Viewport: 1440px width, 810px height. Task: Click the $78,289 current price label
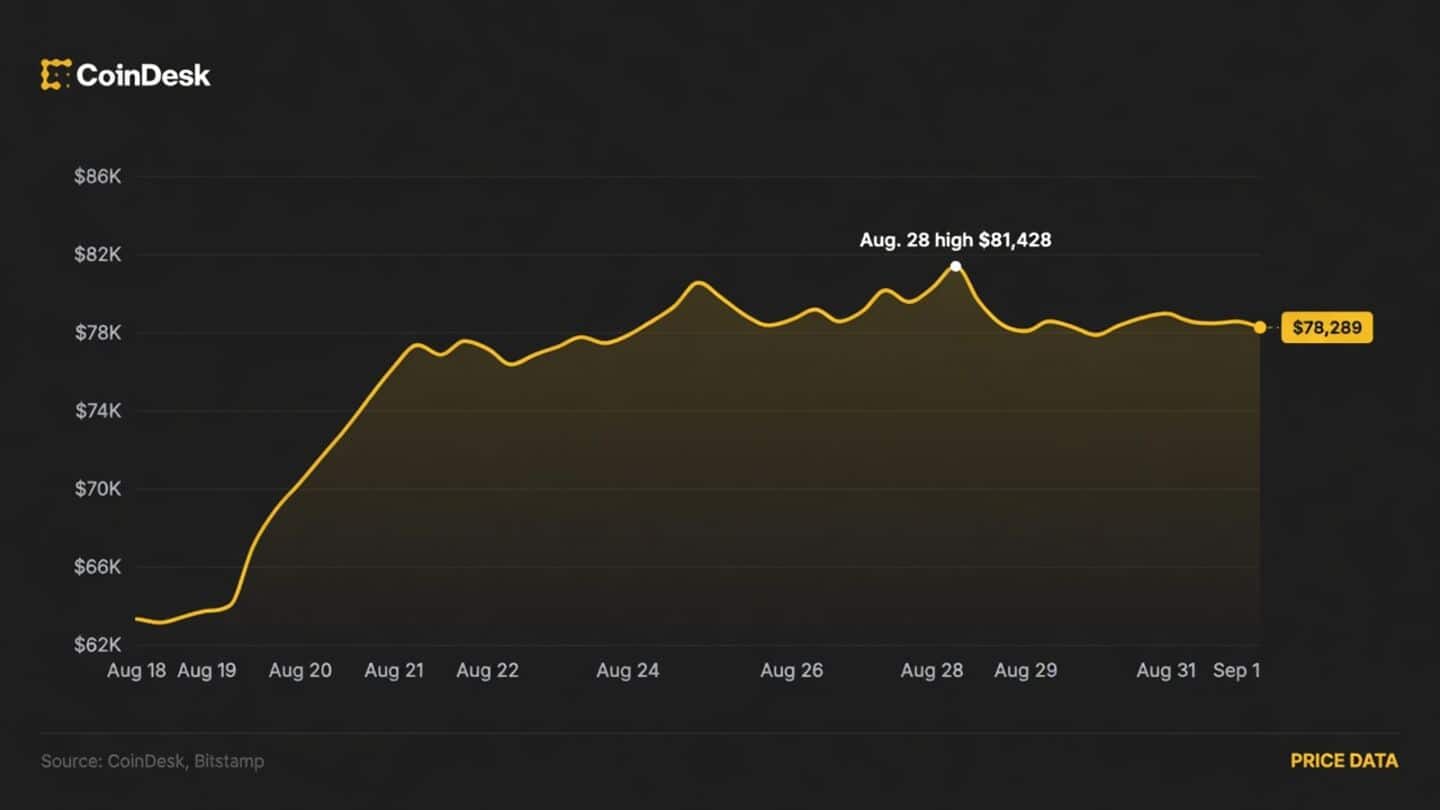coord(1327,327)
